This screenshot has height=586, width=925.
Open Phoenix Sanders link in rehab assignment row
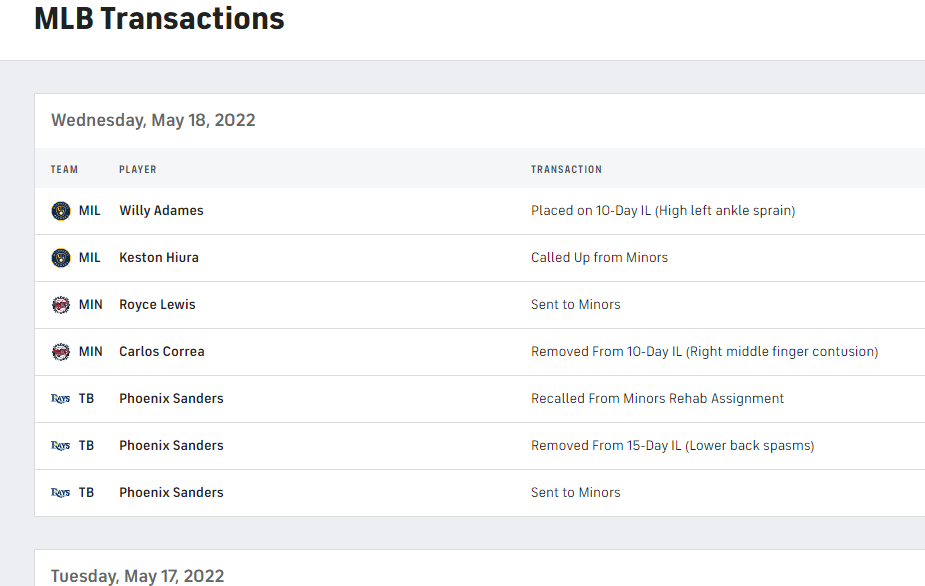pos(171,399)
